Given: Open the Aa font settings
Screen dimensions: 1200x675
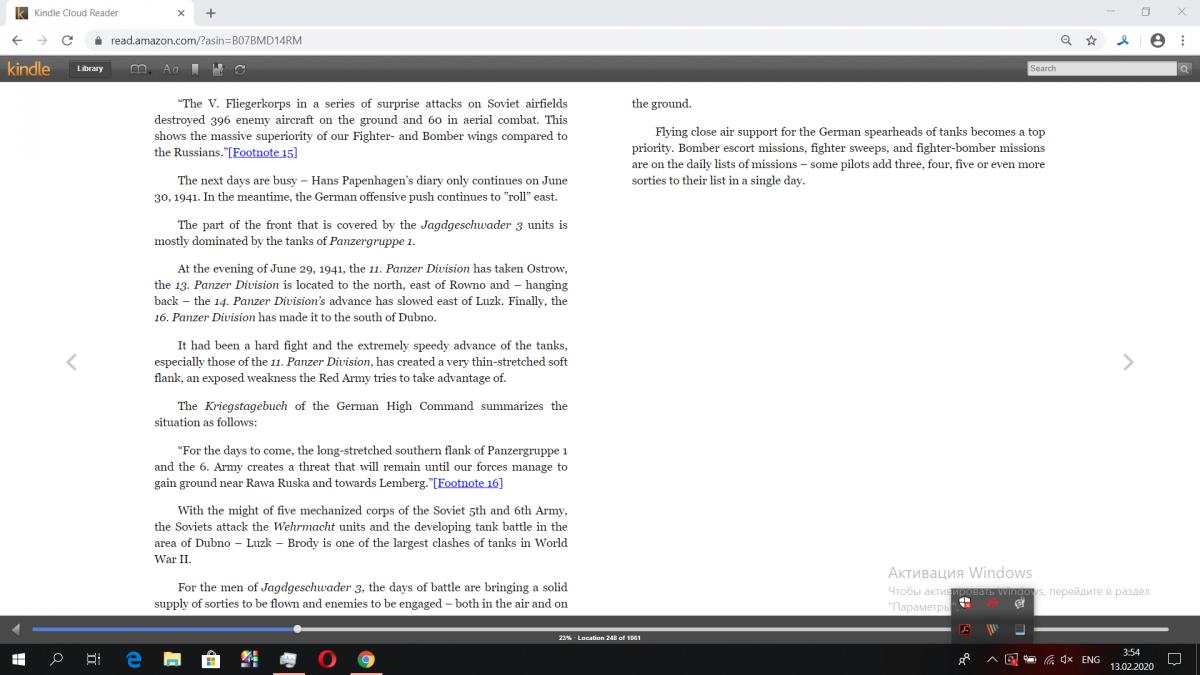Looking at the screenshot, I should (170, 69).
